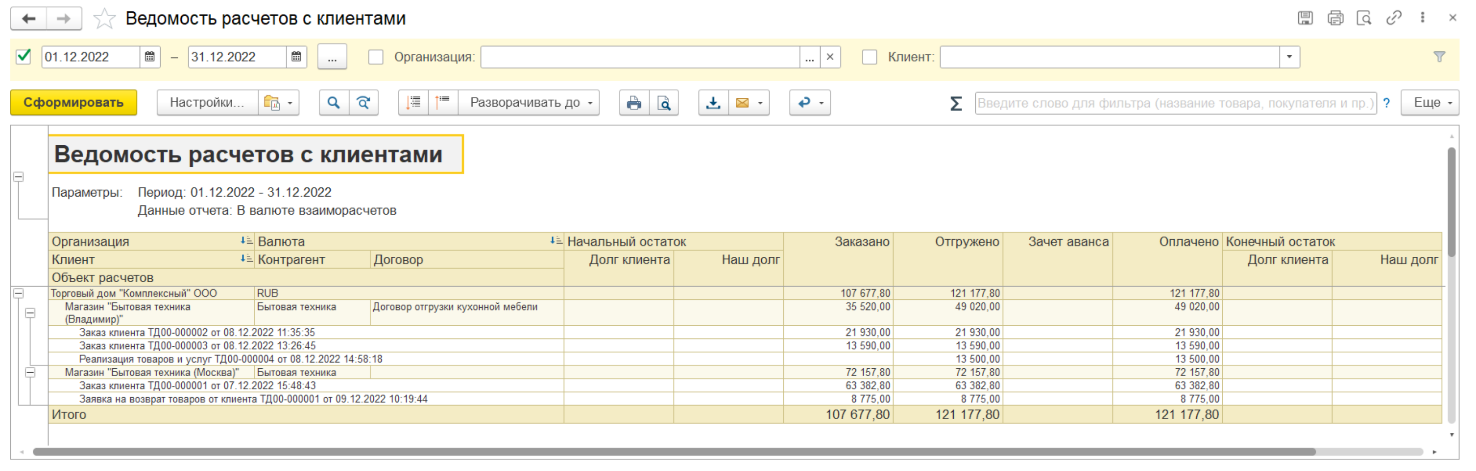Image resolution: width=1476 pixels, height=471 pixels.
Task: Open calendar picker for start date 01.12.2022
Action: point(149,57)
